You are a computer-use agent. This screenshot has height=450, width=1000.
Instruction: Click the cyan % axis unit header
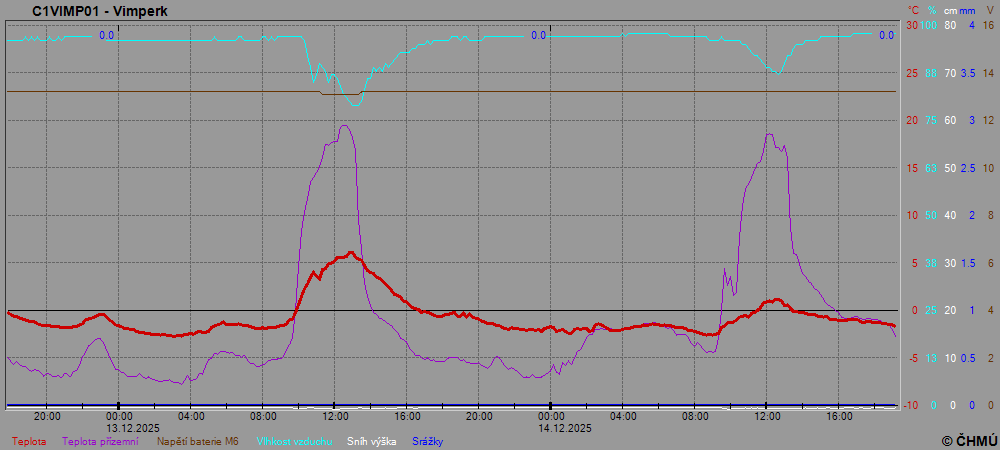(931, 10)
